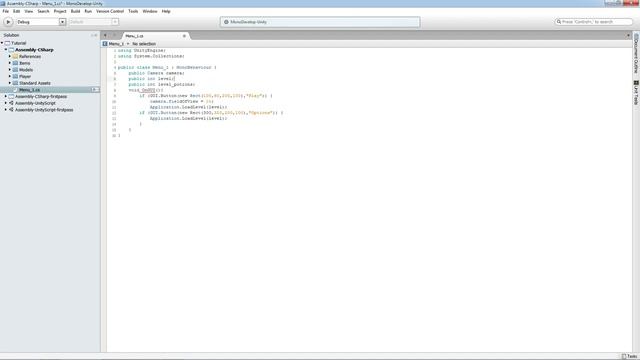Open the Default runtime target dropdown
Screen dimensions: 640x360
[x=94, y=22]
